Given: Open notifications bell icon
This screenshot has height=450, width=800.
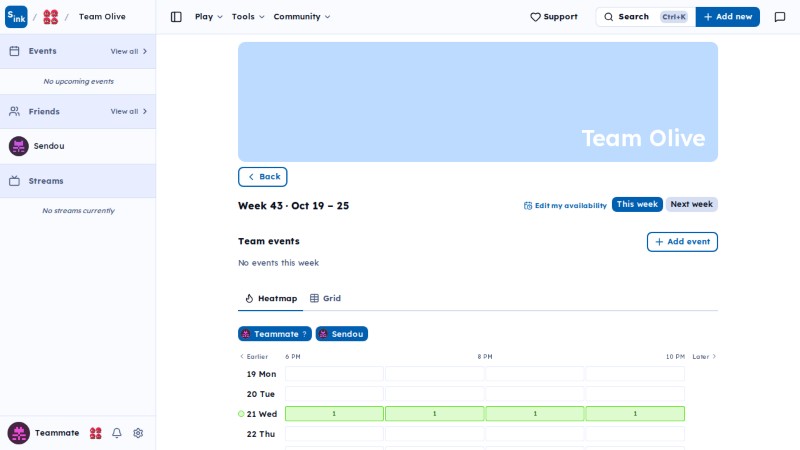Looking at the screenshot, I should pos(117,433).
